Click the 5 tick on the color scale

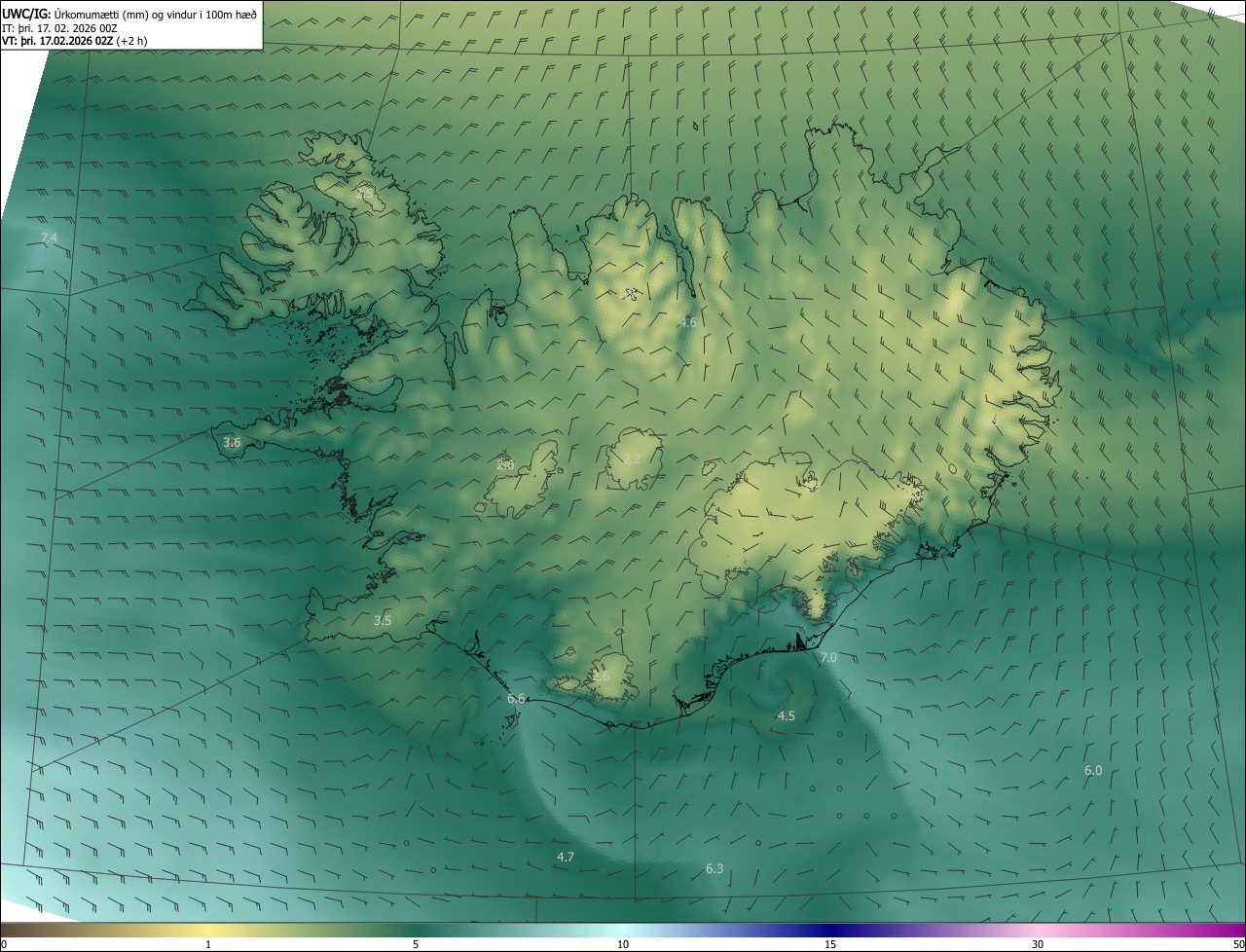click(x=416, y=945)
